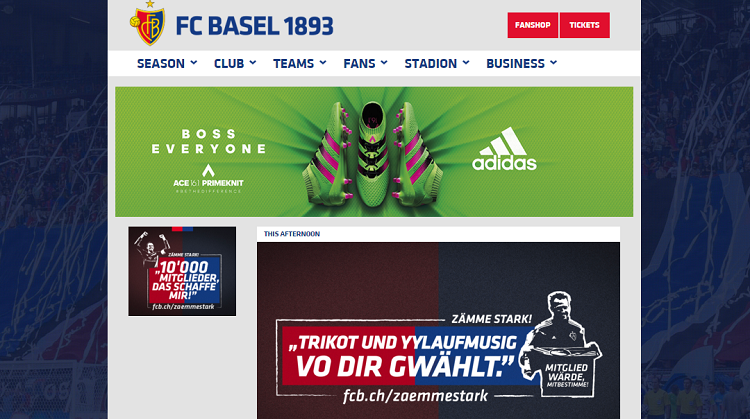Expand the CLUB dropdown arrow
This screenshot has height=419, width=750.
253,63
